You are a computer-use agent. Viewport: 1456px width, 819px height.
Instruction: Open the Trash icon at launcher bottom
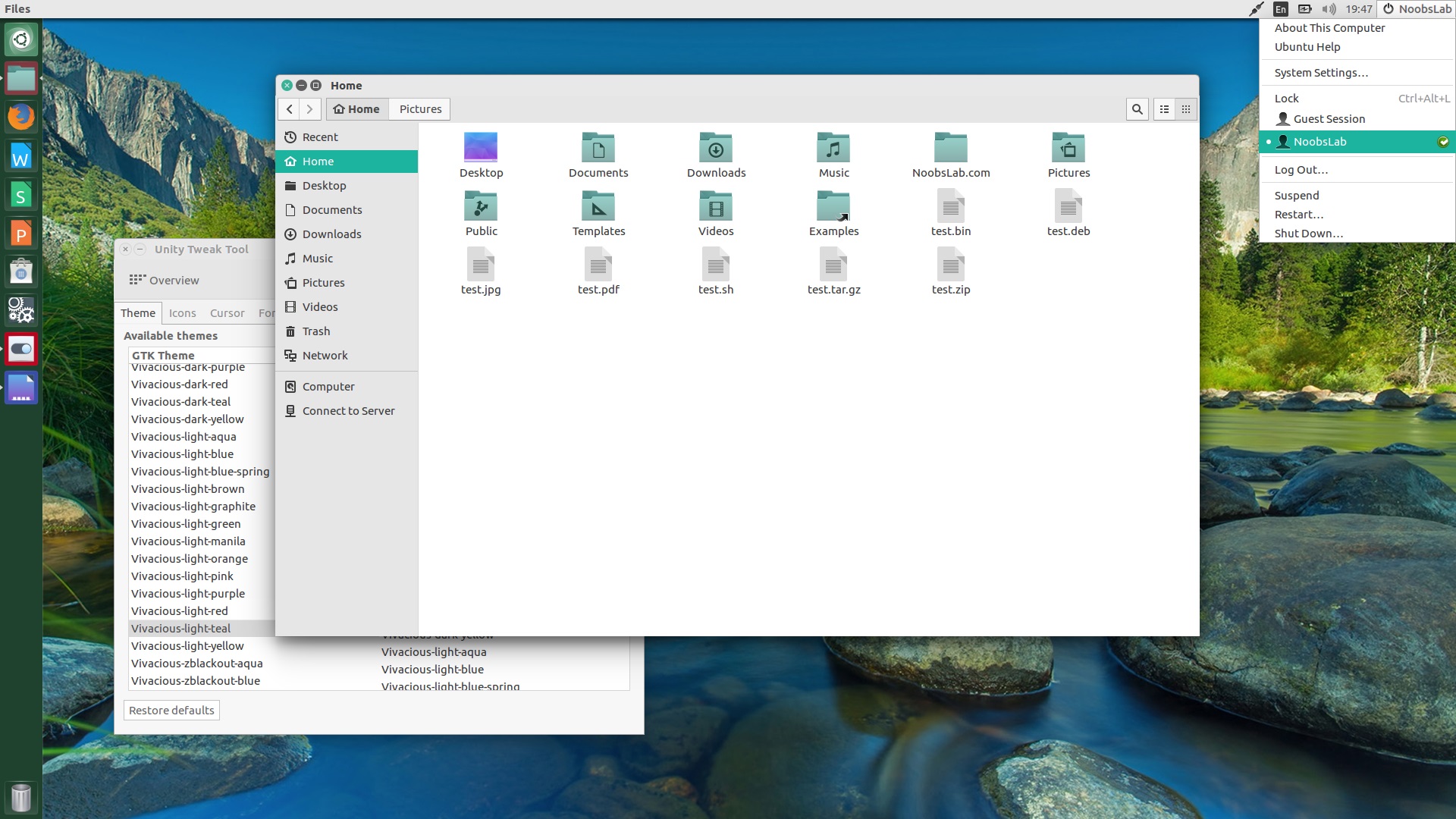[x=20, y=797]
